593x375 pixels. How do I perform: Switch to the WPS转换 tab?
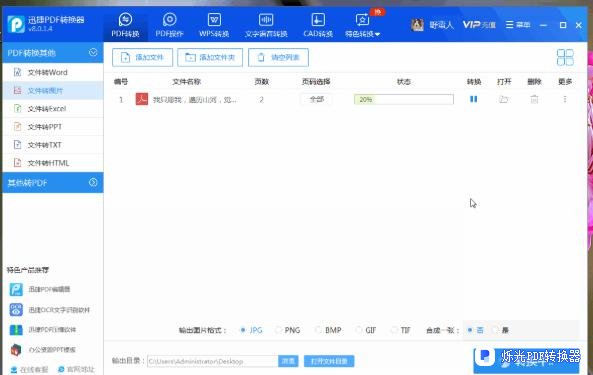coord(214,25)
